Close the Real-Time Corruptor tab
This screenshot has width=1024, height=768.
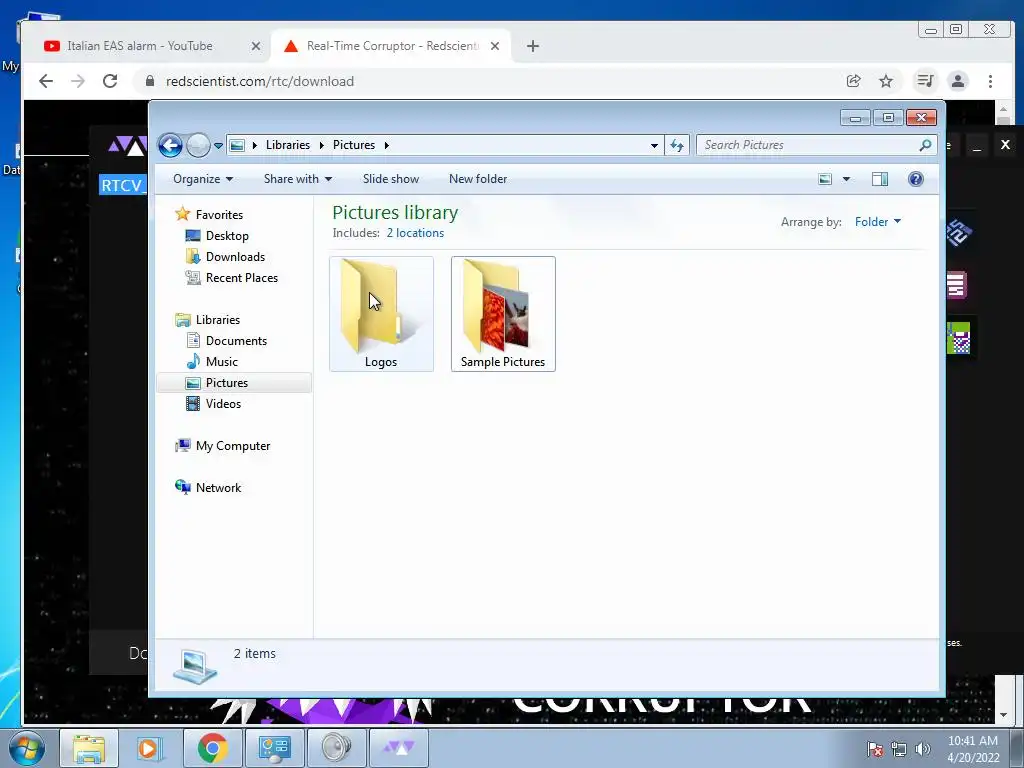click(x=495, y=46)
